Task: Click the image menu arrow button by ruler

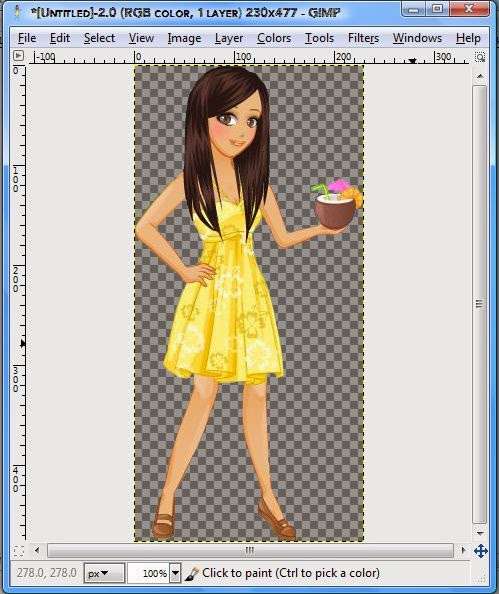Action: click(18, 56)
